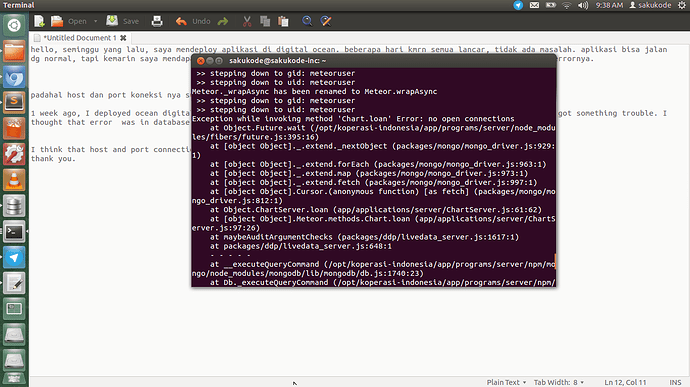Launch VLC media player cone icon
Screen dimensions: 690x387
click(14, 180)
